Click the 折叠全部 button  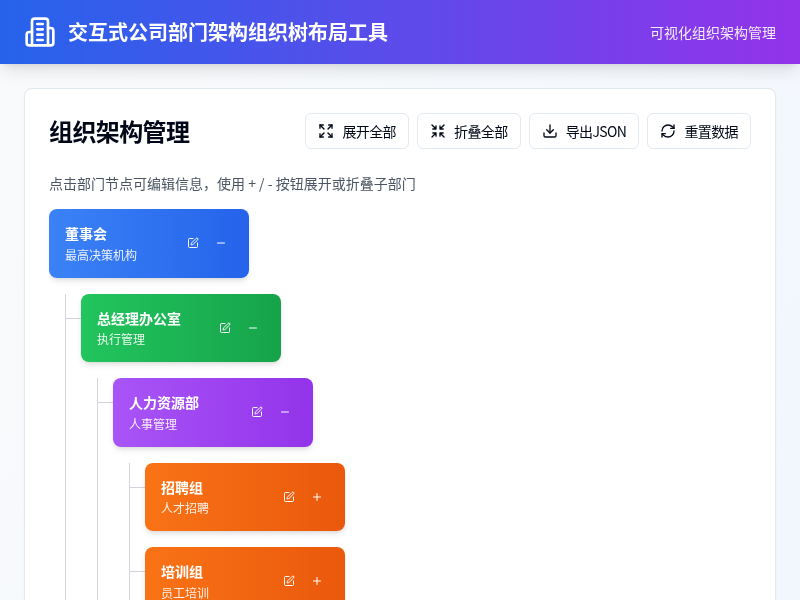[x=468, y=131]
